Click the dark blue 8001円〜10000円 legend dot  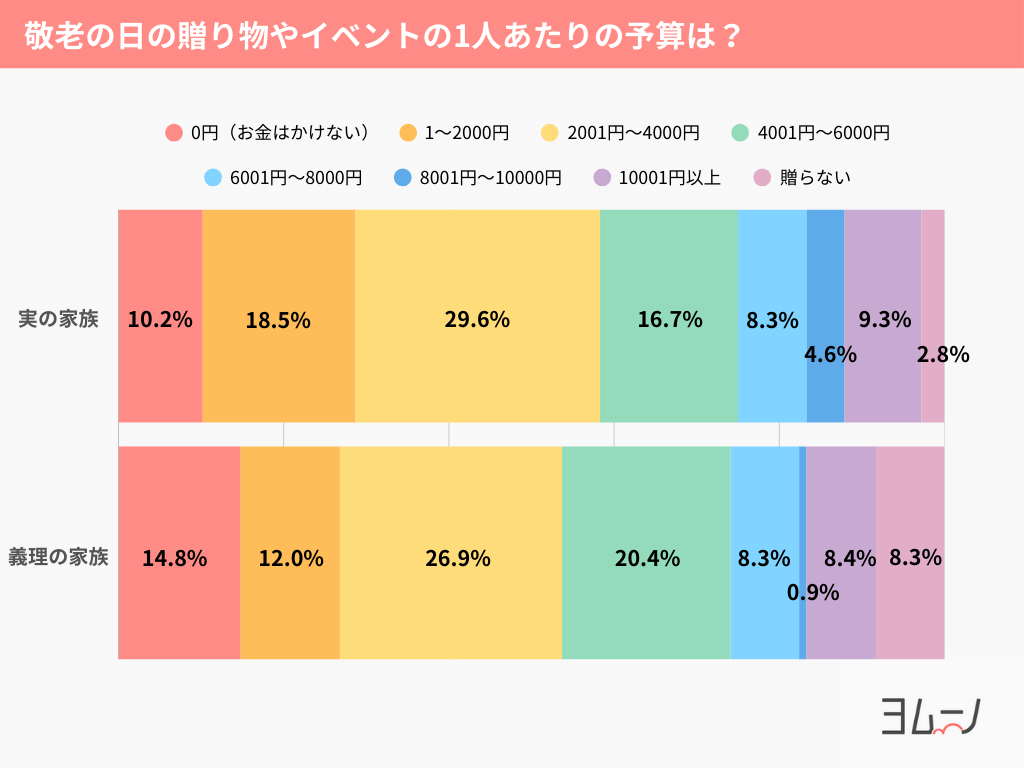pyautogui.click(x=403, y=178)
